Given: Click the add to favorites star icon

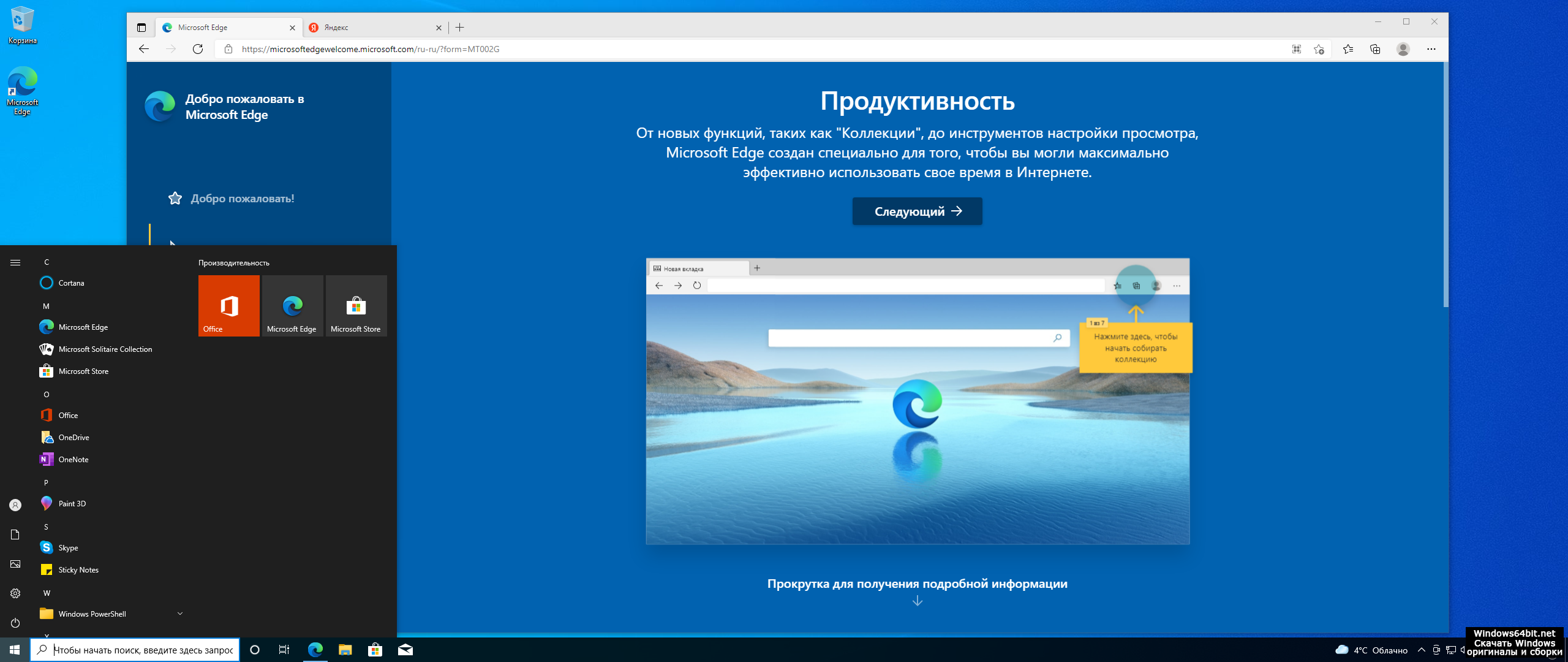Looking at the screenshot, I should [x=1319, y=49].
